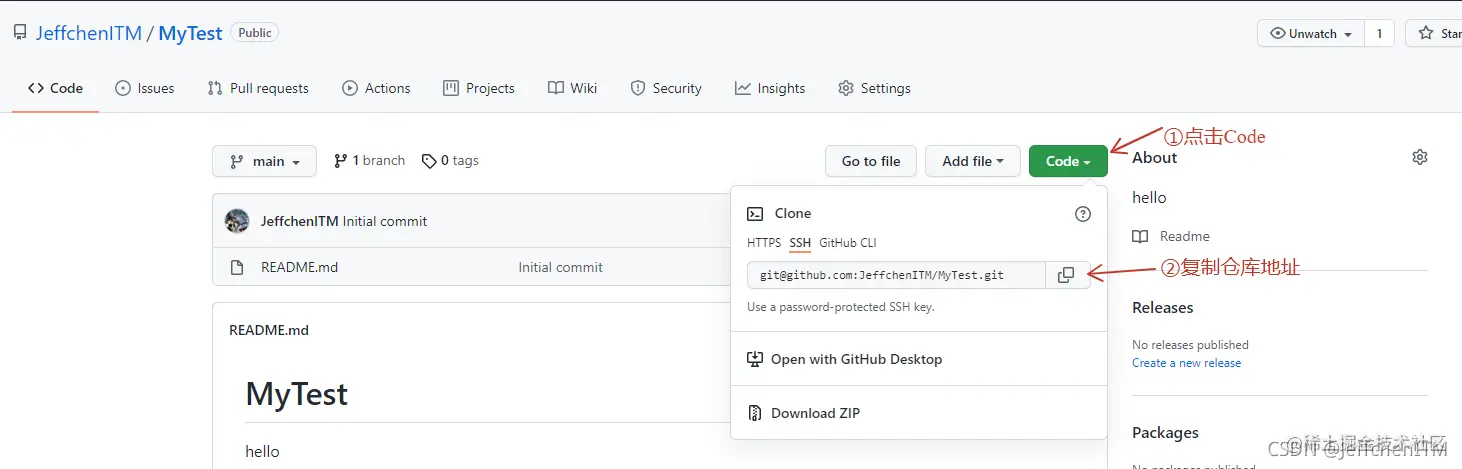The width and height of the screenshot is (1462, 469).
Task: Click the Readme book icon in About
Action: tap(1140, 237)
